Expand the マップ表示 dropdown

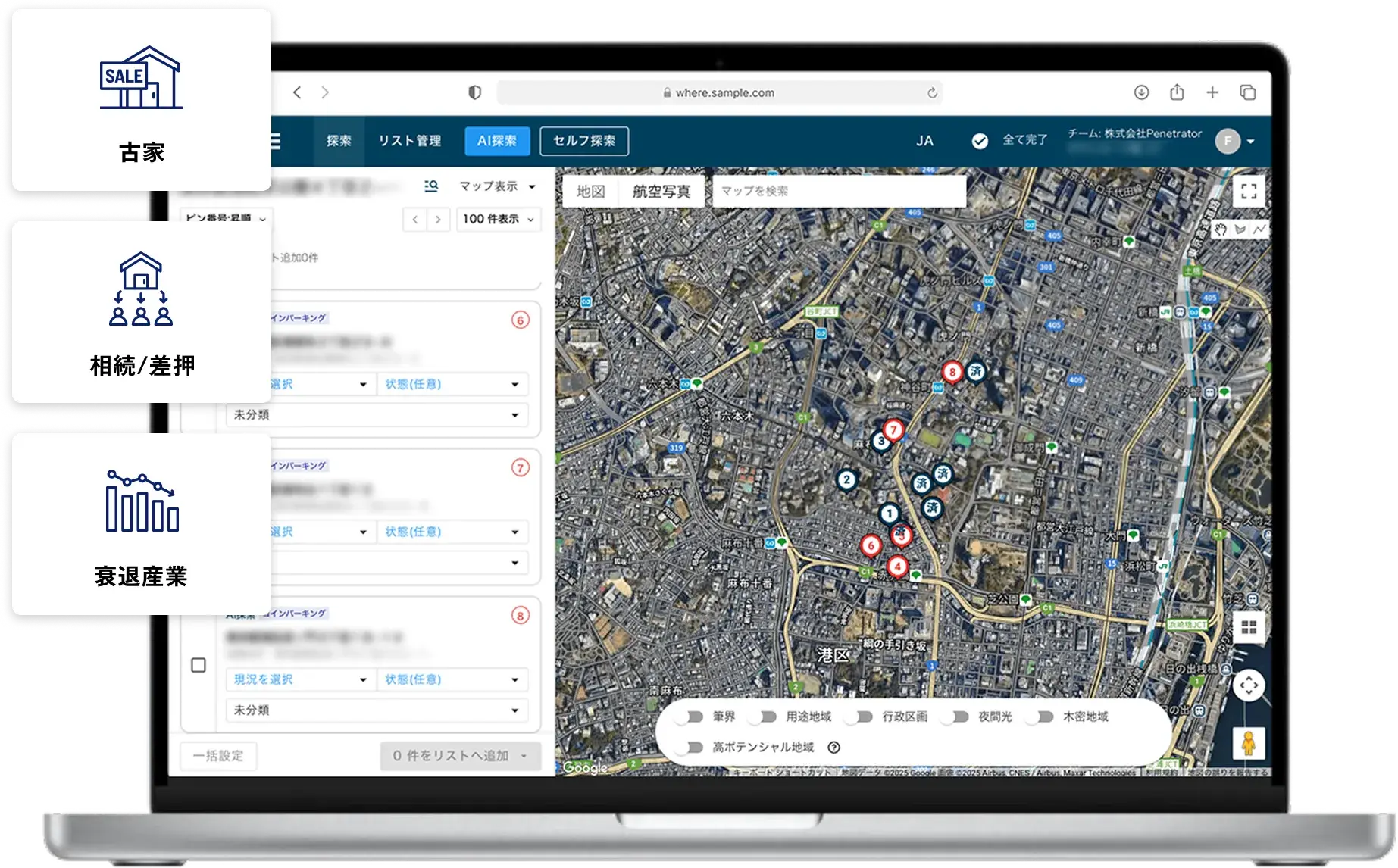[497, 186]
